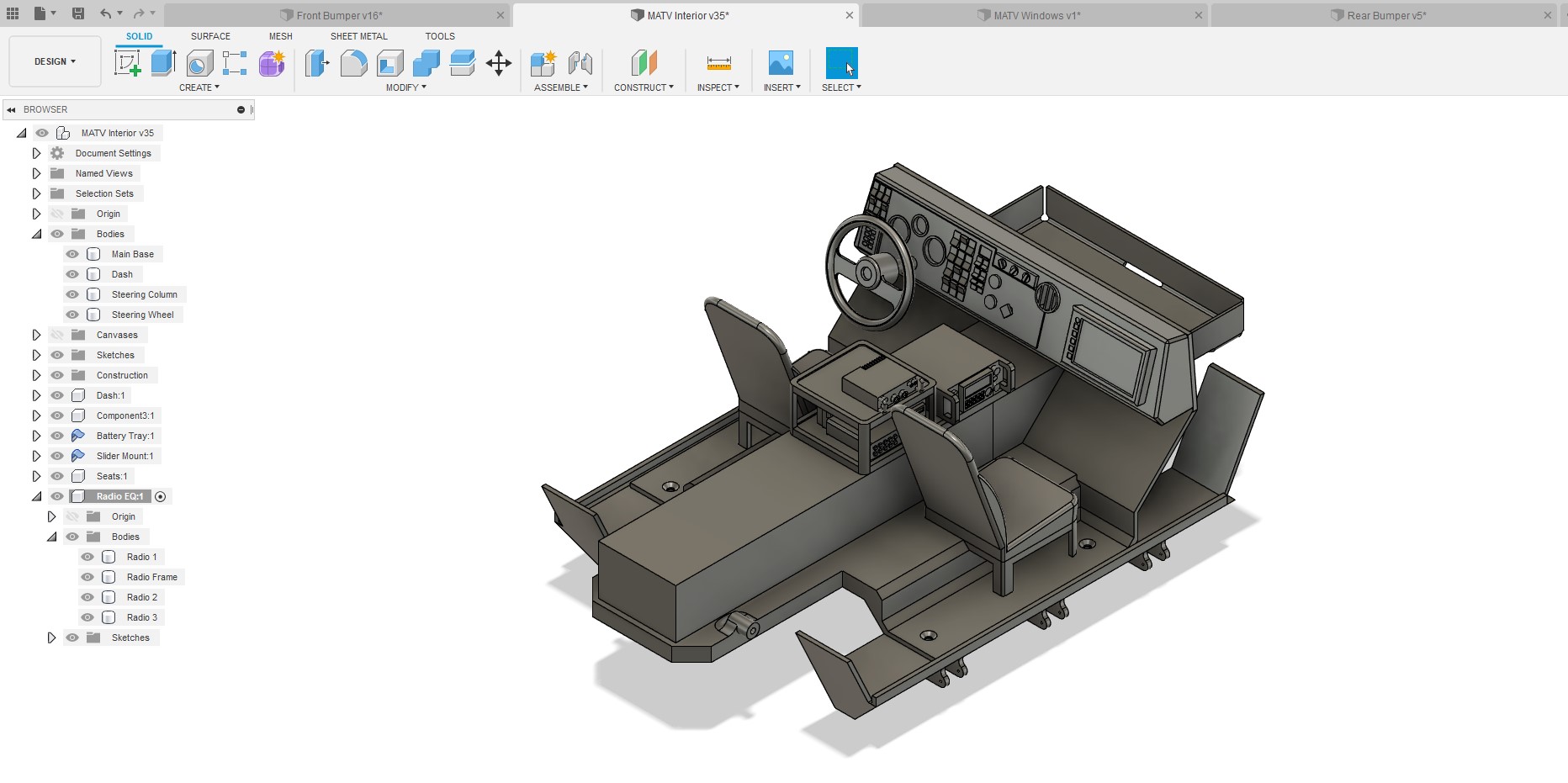1568x783 pixels.
Task: Switch to the Front Bumper v16 document
Action: pos(339,15)
